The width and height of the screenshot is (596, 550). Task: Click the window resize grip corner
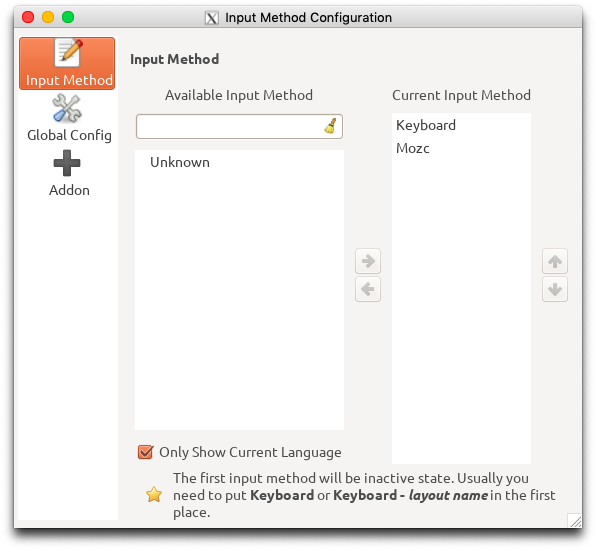(x=575, y=520)
